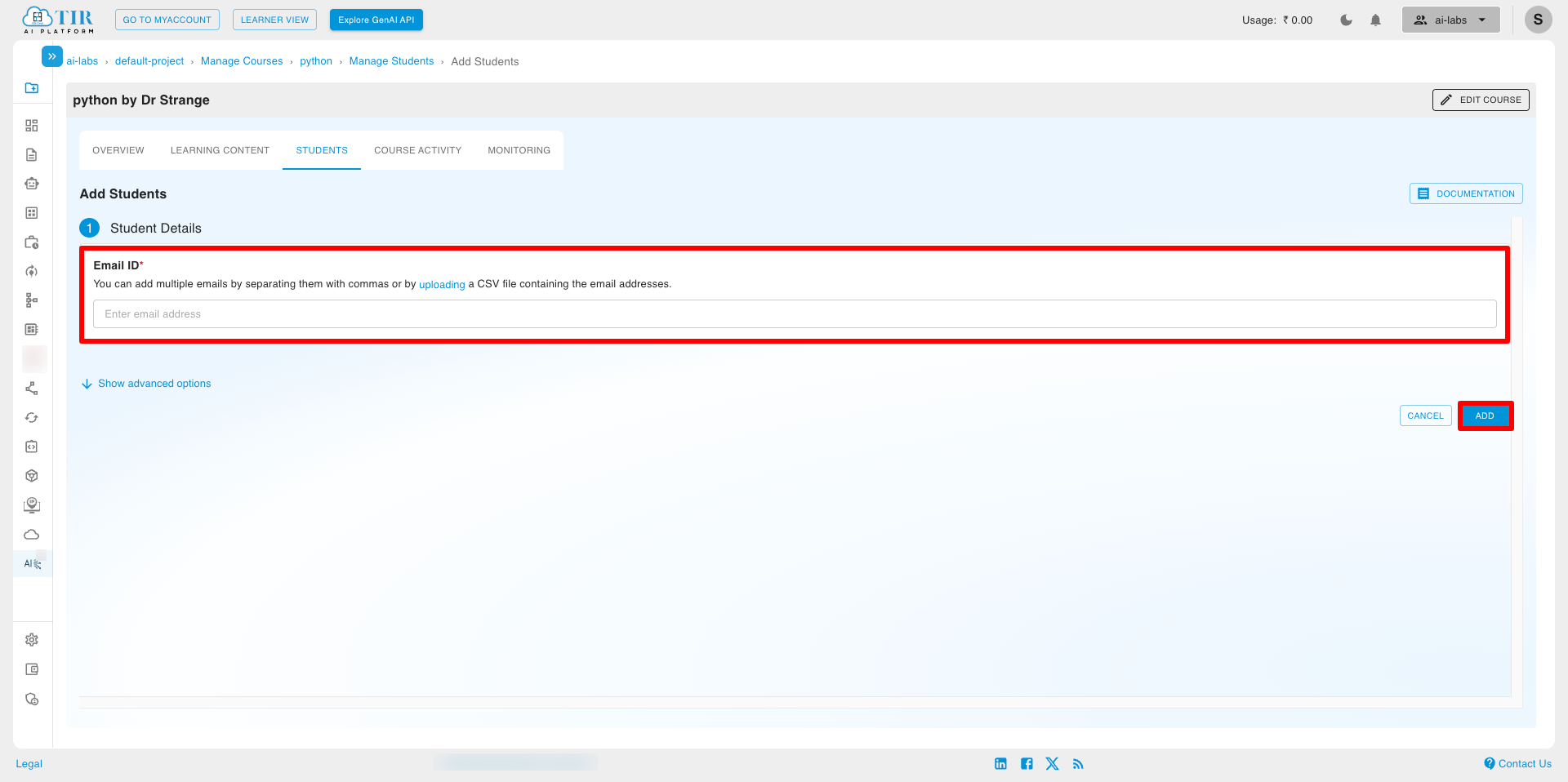Open the monitor with IP pin icon
1568x782 pixels.
coord(32,505)
